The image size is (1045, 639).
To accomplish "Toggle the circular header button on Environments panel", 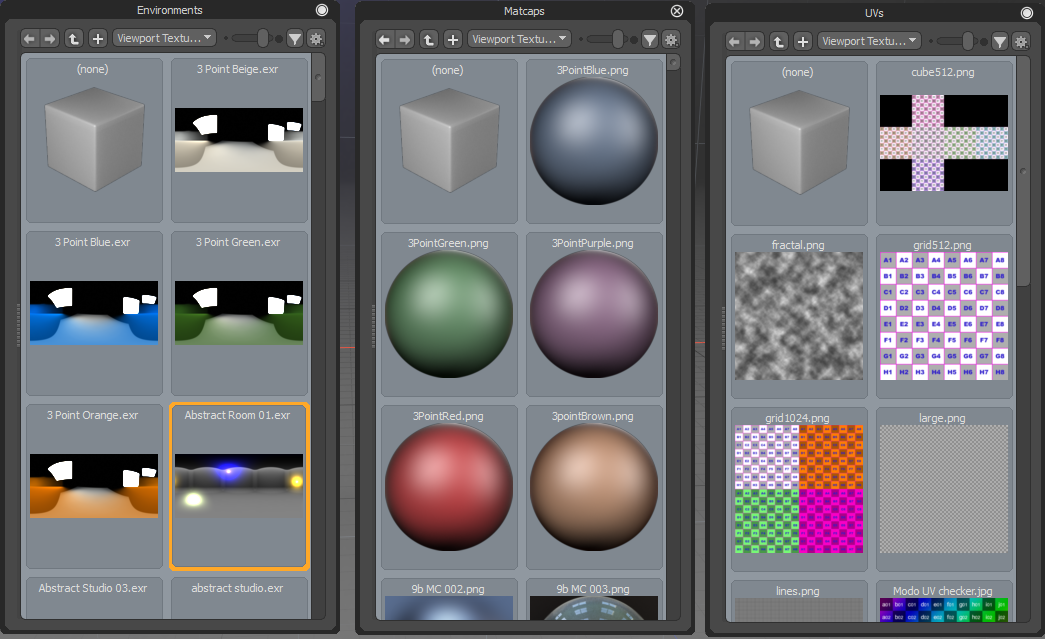I will (321, 9).
